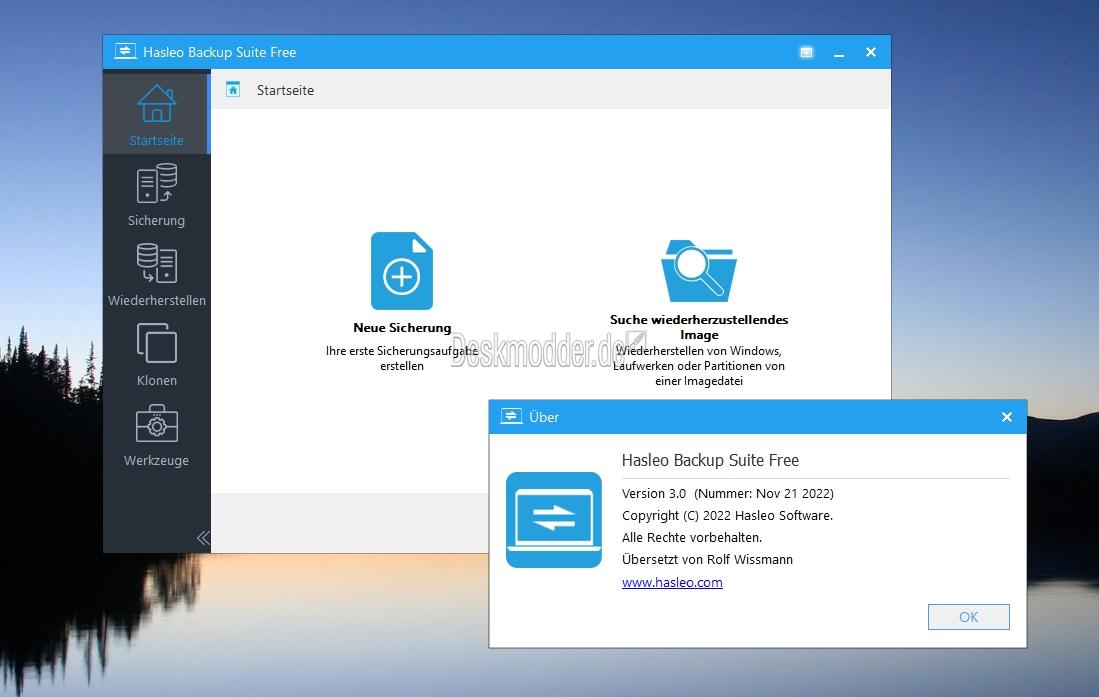Click "Copyright (C) 2022 Hasleo Software." line
The height and width of the screenshot is (697, 1099).
coord(728,515)
